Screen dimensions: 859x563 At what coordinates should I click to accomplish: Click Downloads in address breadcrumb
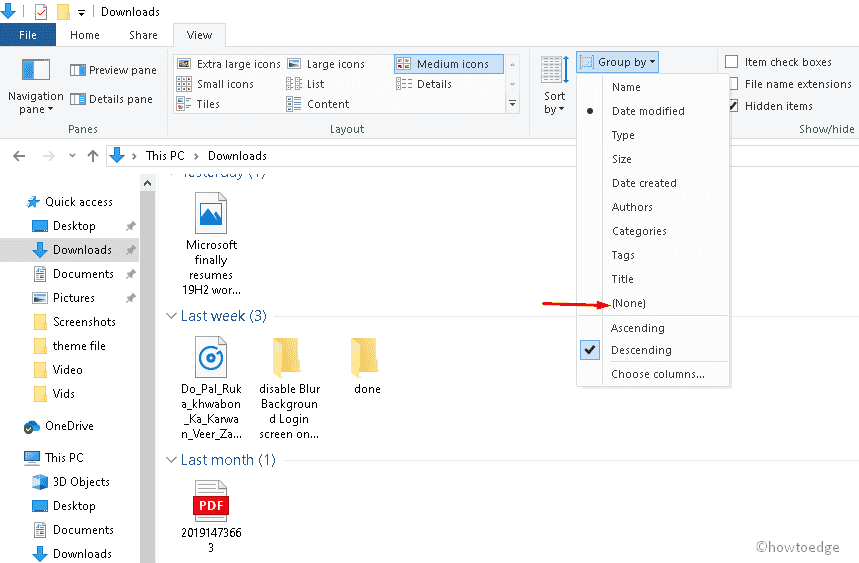(x=237, y=156)
